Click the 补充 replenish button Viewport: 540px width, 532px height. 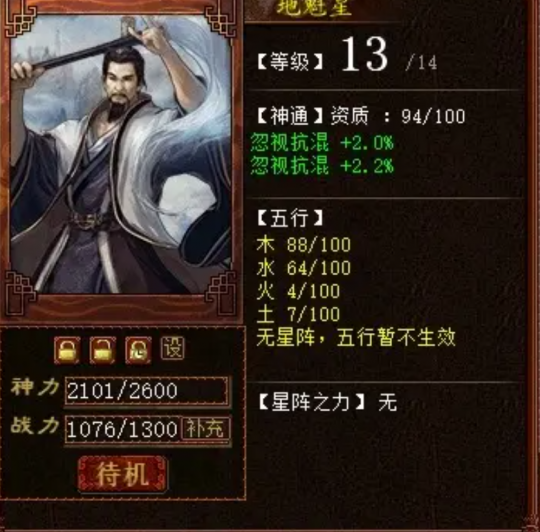[x=205, y=429]
